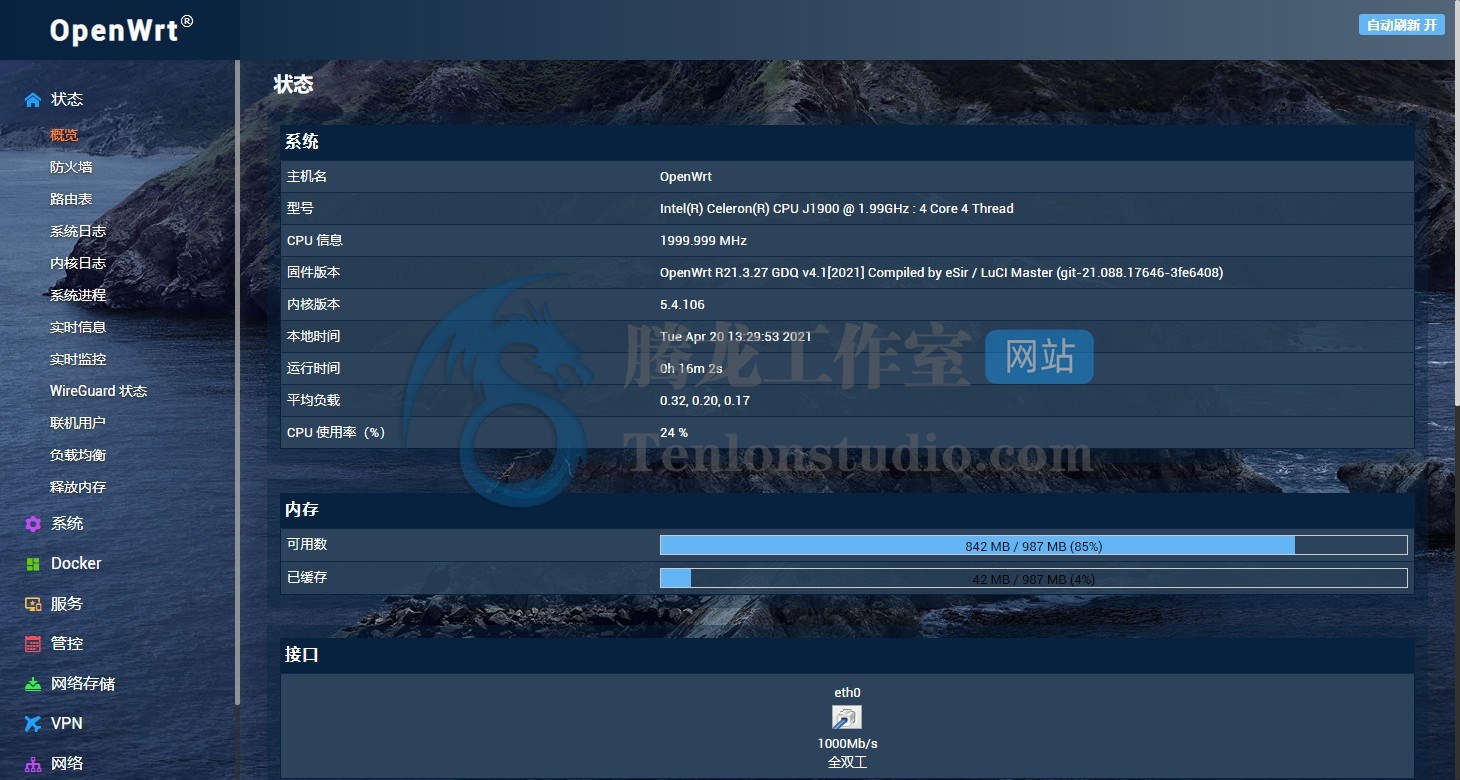Collapse the 状态 menu section
1460x780 pixels.
67,99
